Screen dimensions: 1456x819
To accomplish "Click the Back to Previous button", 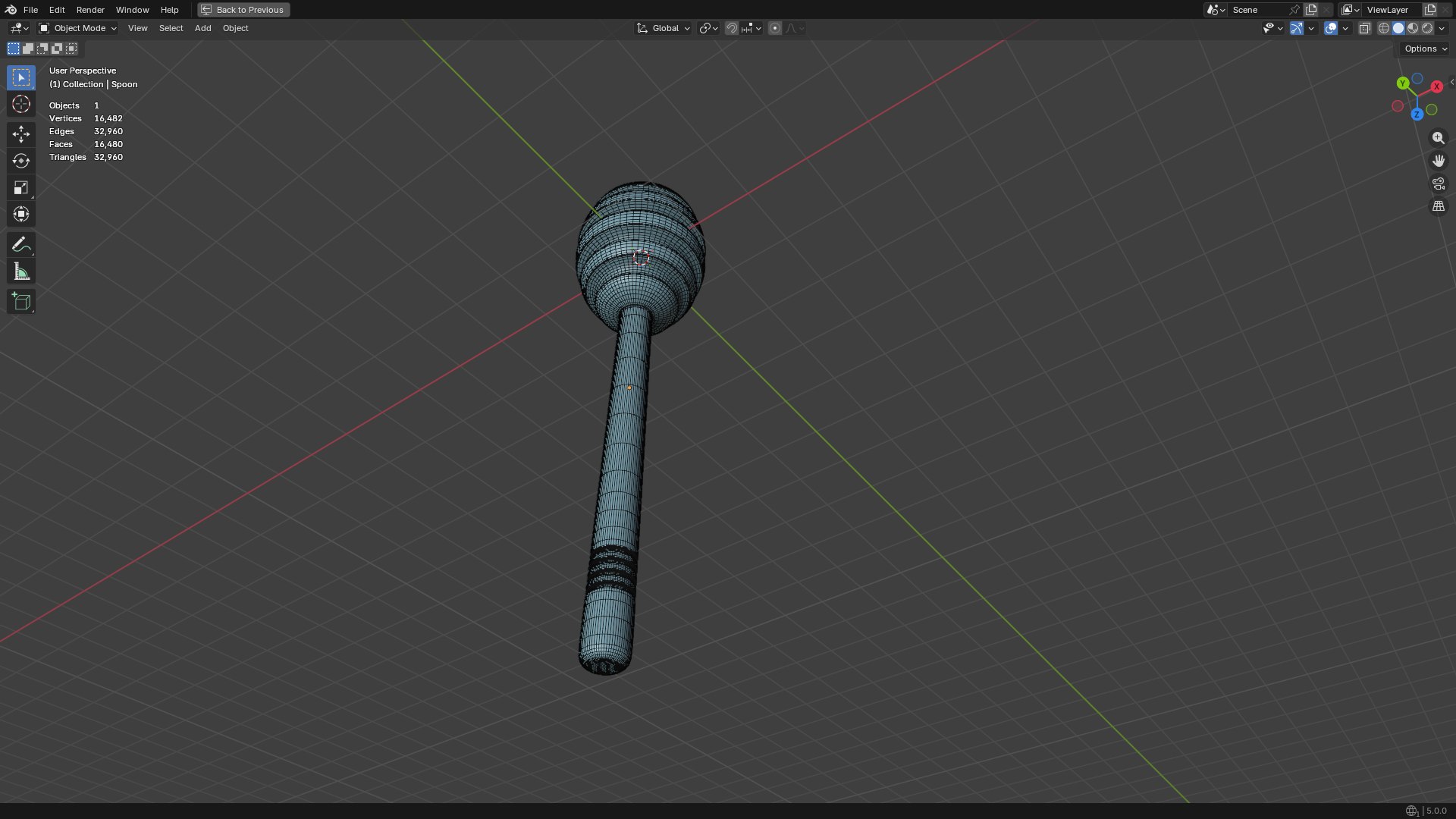I will [243, 10].
